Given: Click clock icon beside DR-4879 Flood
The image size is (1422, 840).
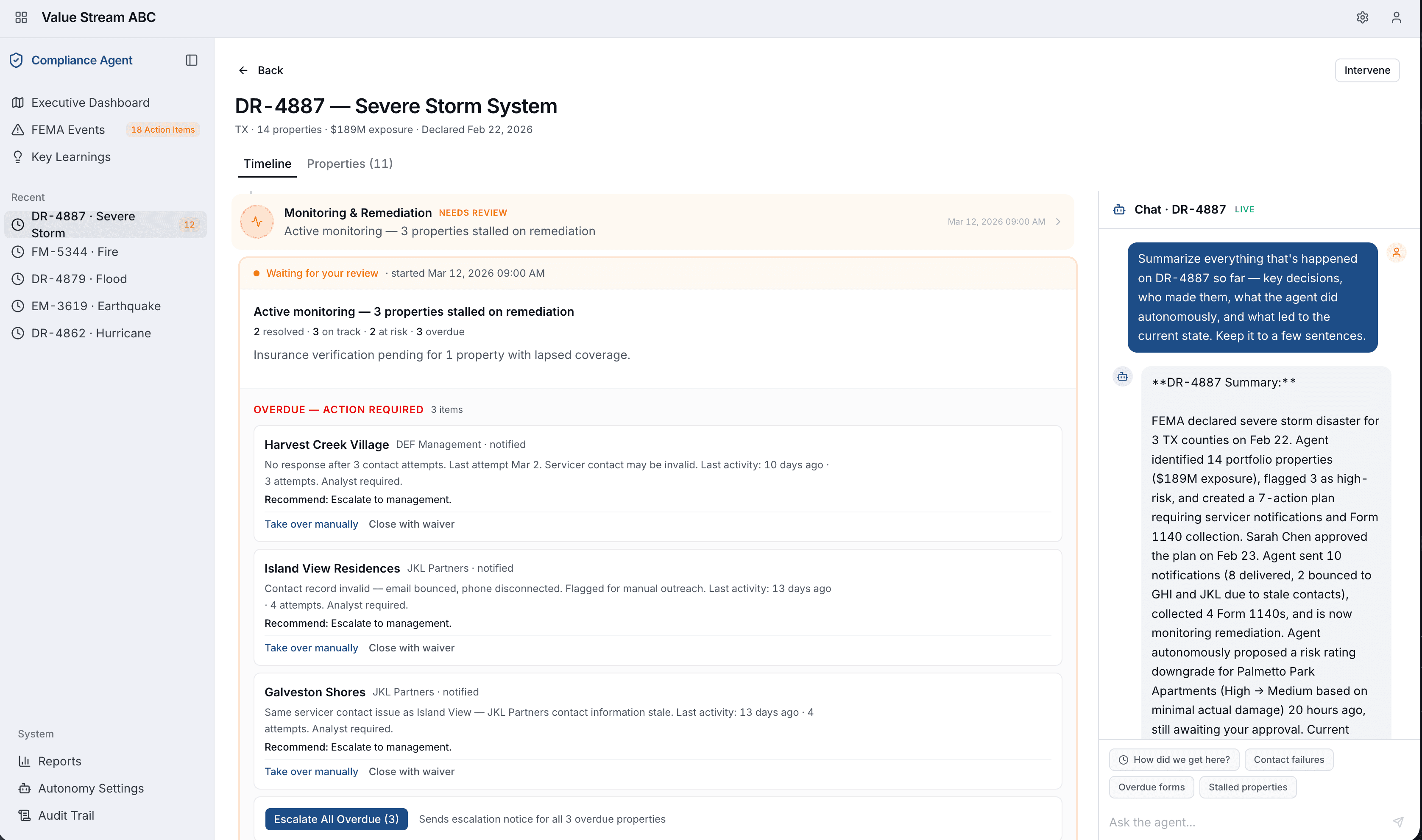Looking at the screenshot, I should pos(18,279).
